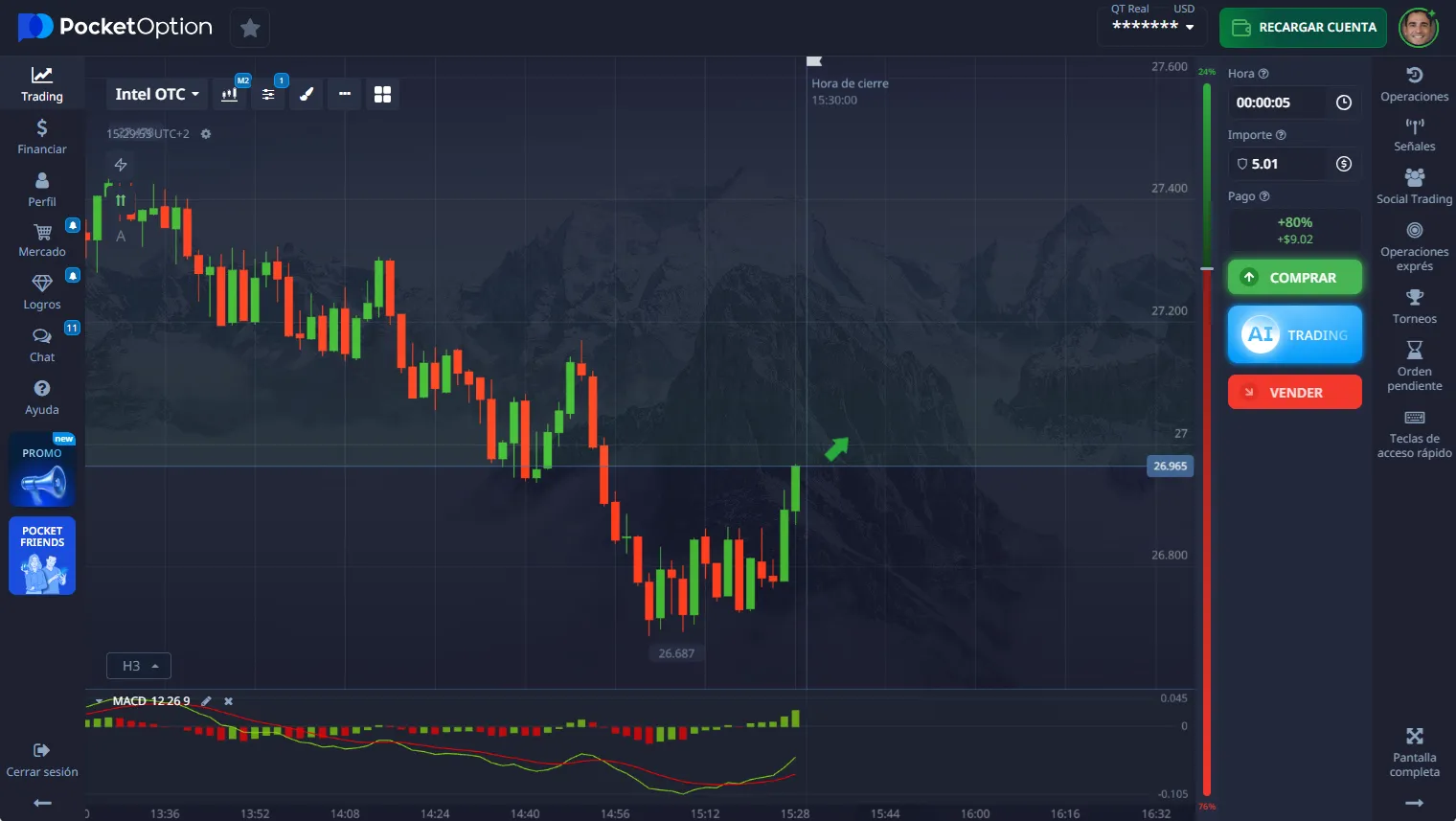The image size is (1456, 821).
Task: Click the Hora help question mark
Action: (x=1263, y=74)
